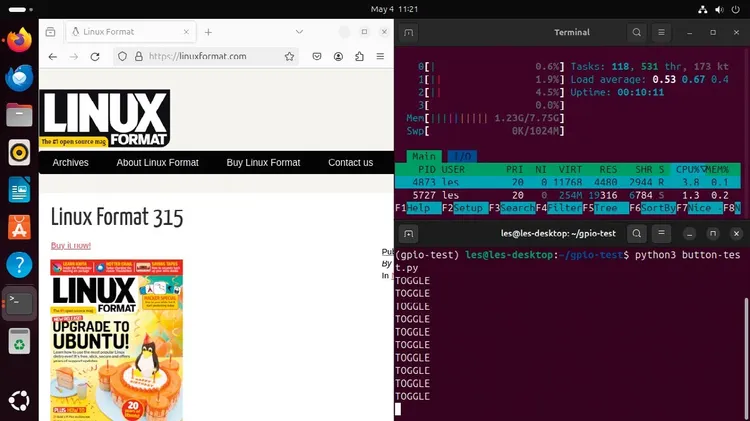Click the linuxformat.com URL address field

[x=206, y=56]
